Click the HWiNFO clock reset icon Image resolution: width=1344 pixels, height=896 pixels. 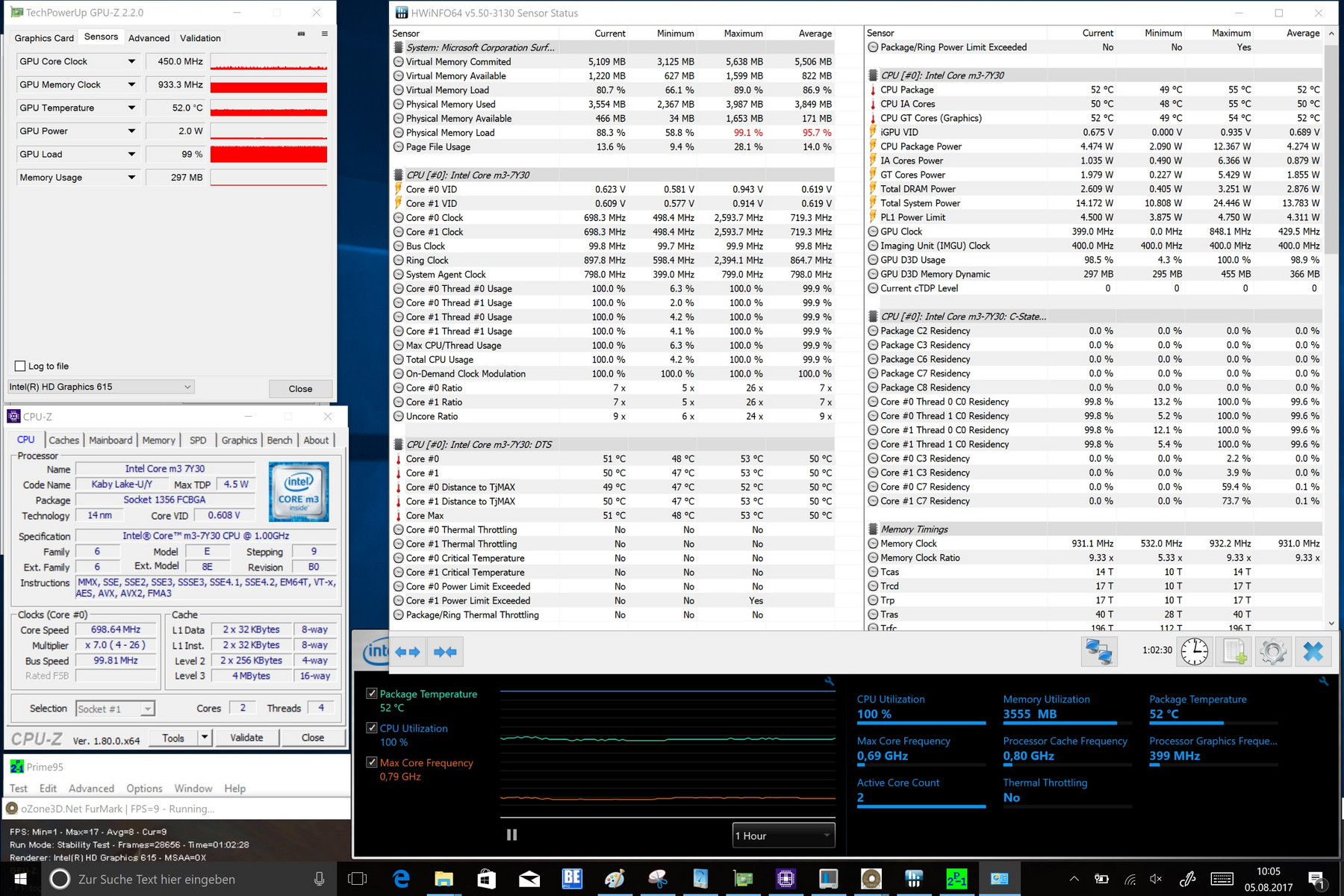point(1195,651)
